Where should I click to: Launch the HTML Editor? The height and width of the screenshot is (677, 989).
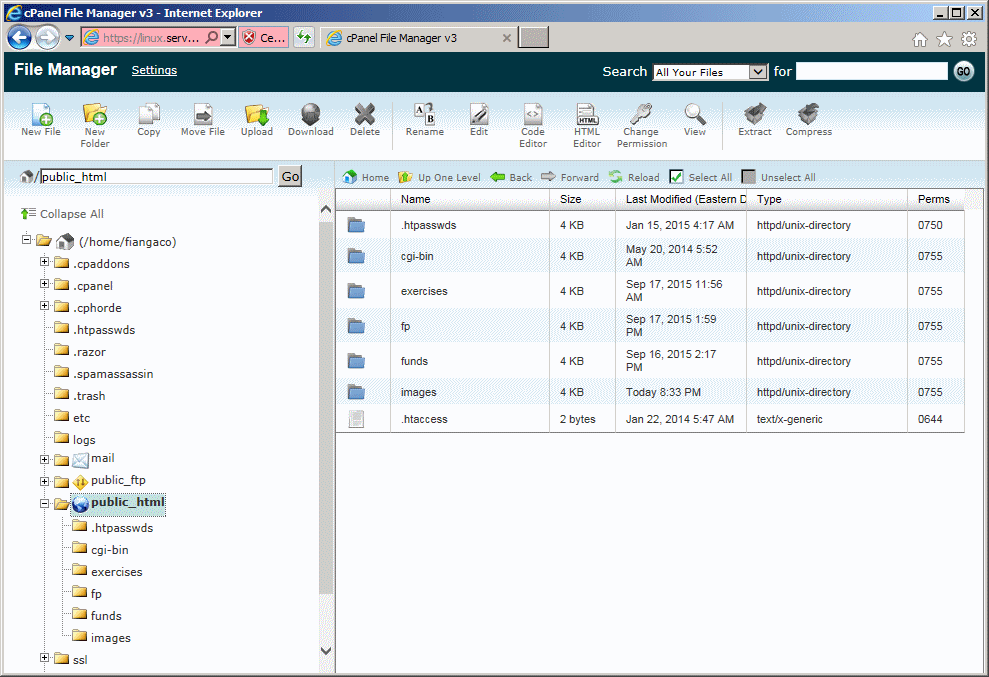[x=587, y=126]
